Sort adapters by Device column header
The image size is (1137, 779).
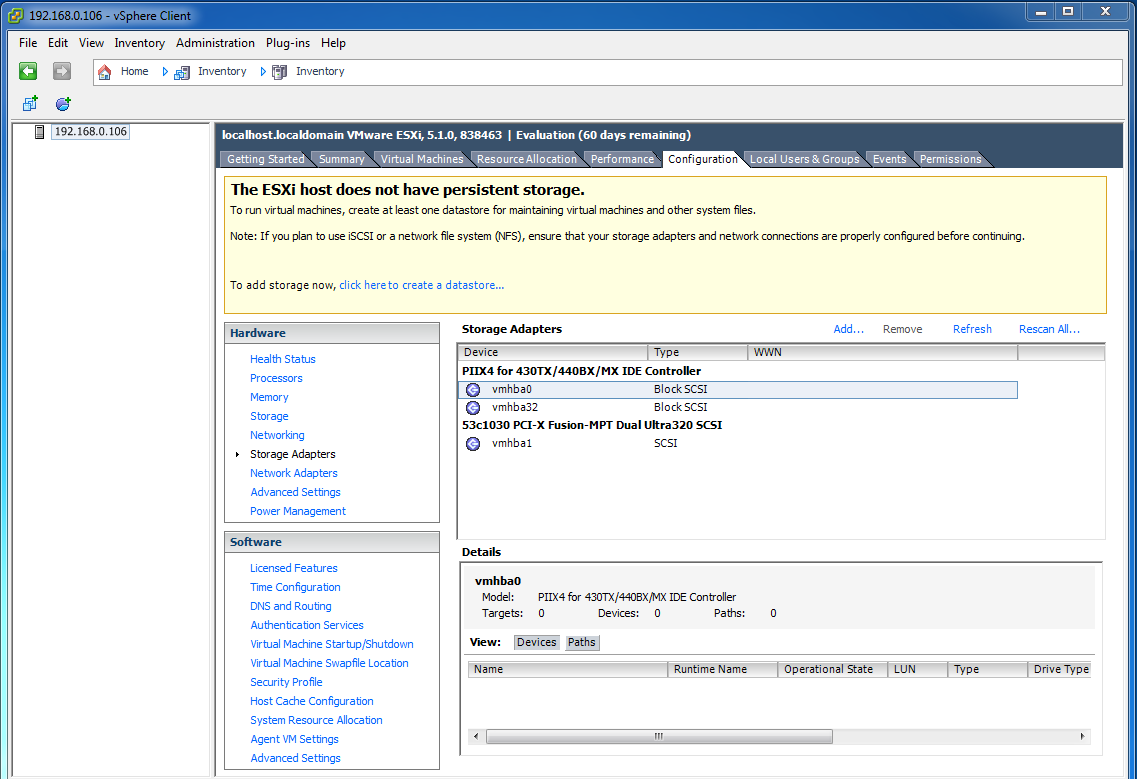pos(553,353)
